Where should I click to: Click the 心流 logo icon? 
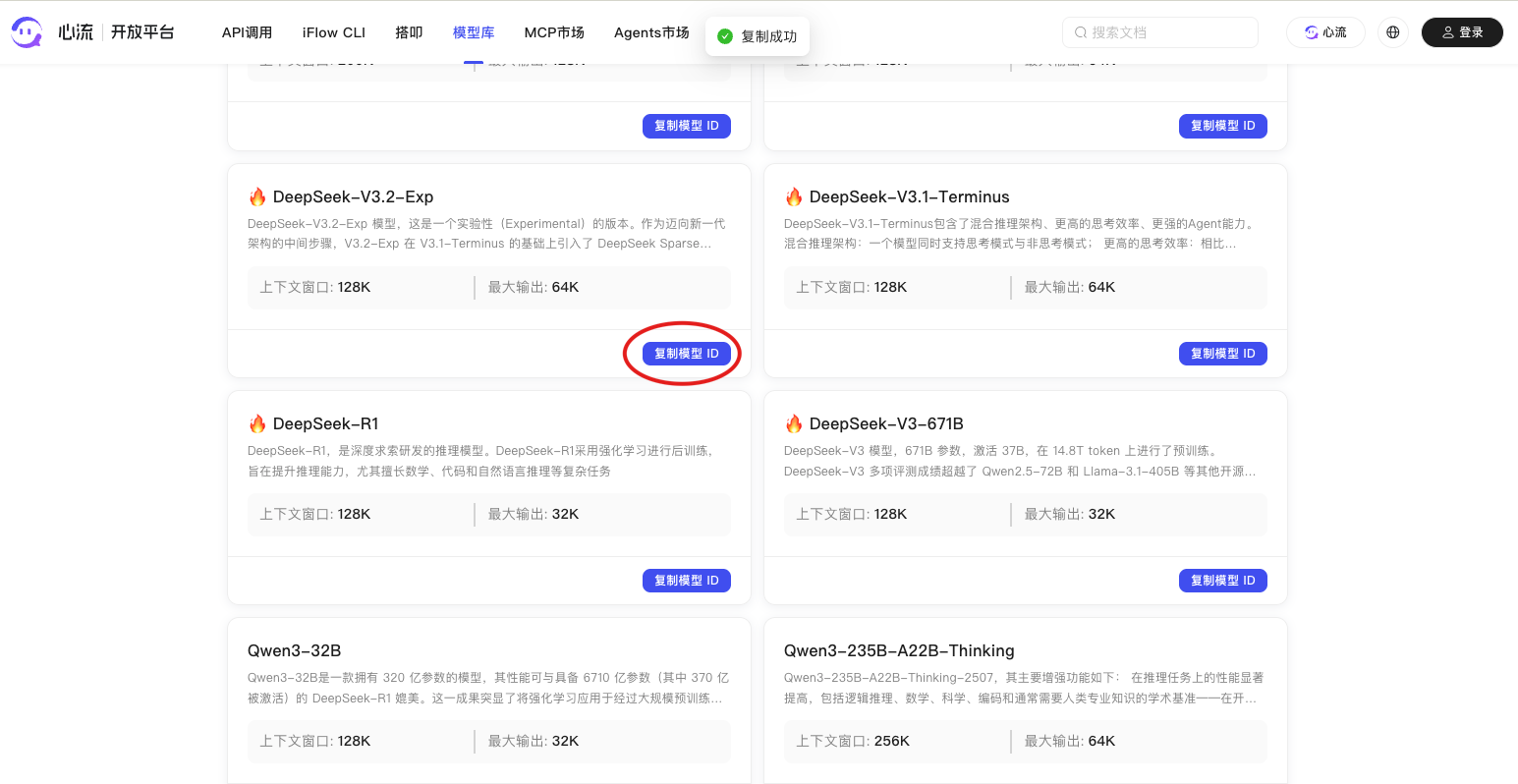[x=27, y=32]
